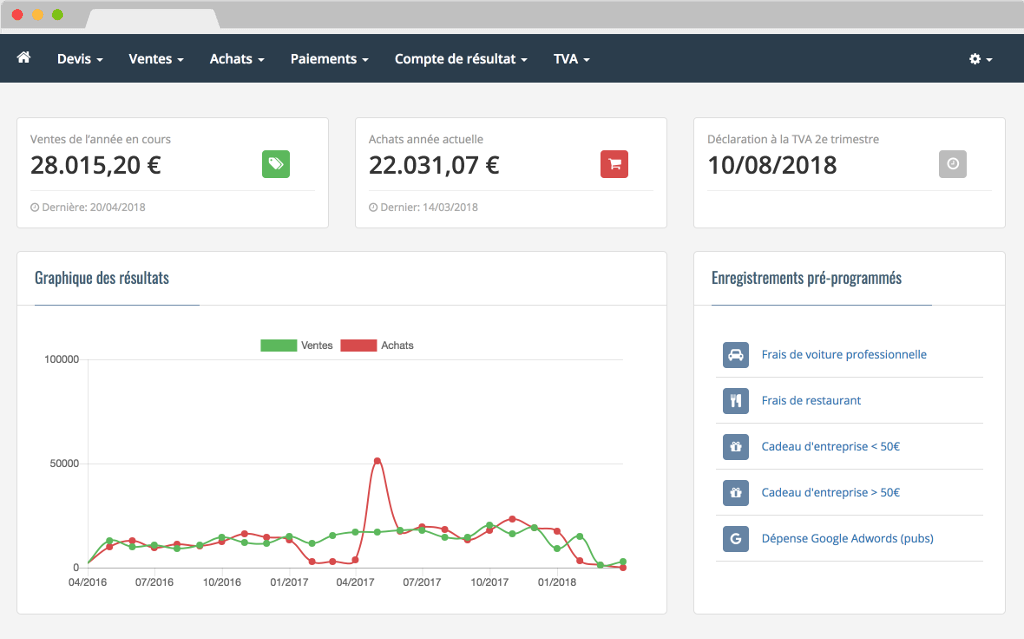Click the car icon for vehicle expenses
Screen dimensions: 1024x639
736,355
